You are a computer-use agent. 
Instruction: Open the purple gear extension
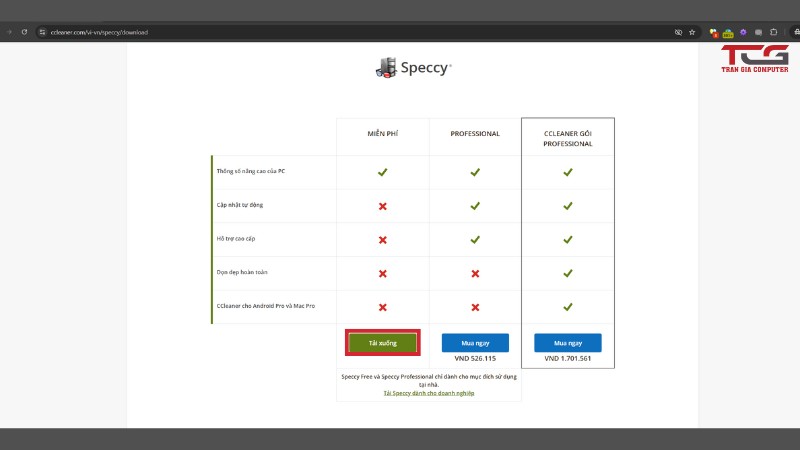click(x=743, y=32)
